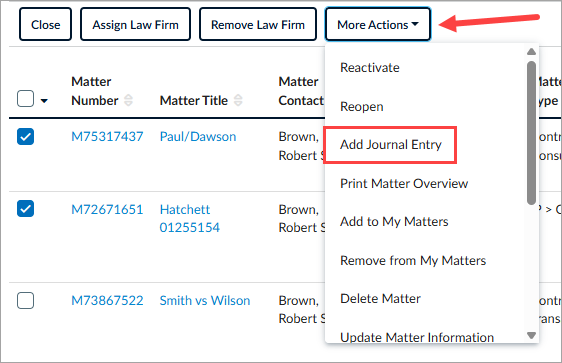
Task: Click the menu scrollbar down arrow
Action: coord(532,335)
